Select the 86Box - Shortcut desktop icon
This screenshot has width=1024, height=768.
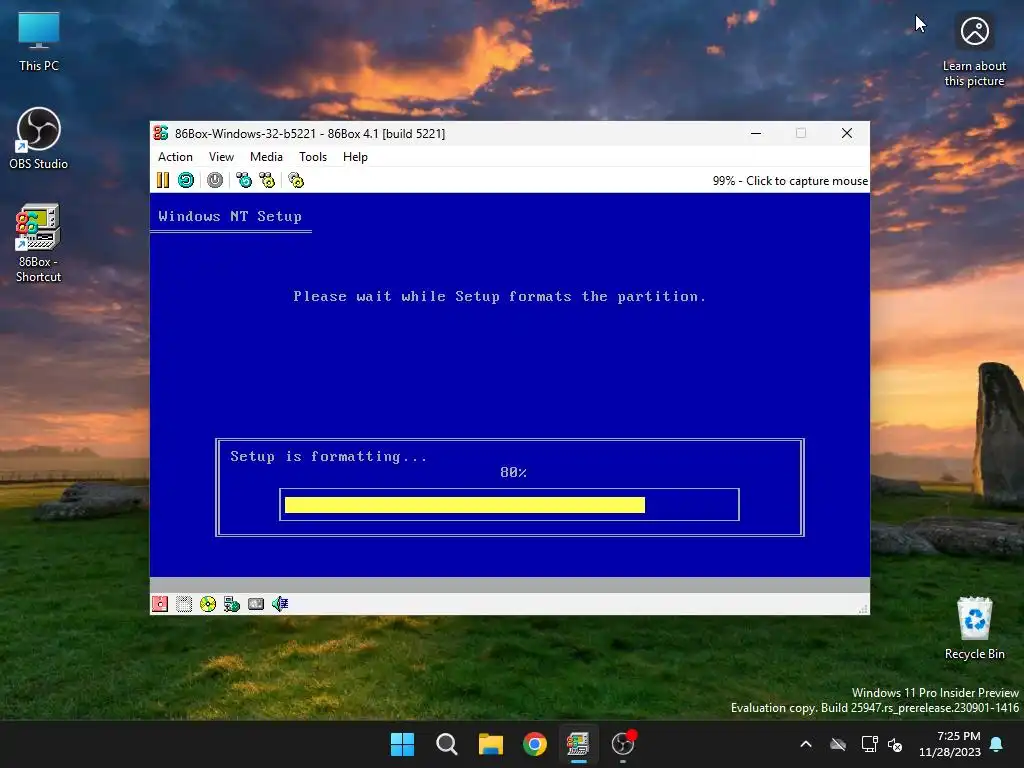tap(39, 243)
